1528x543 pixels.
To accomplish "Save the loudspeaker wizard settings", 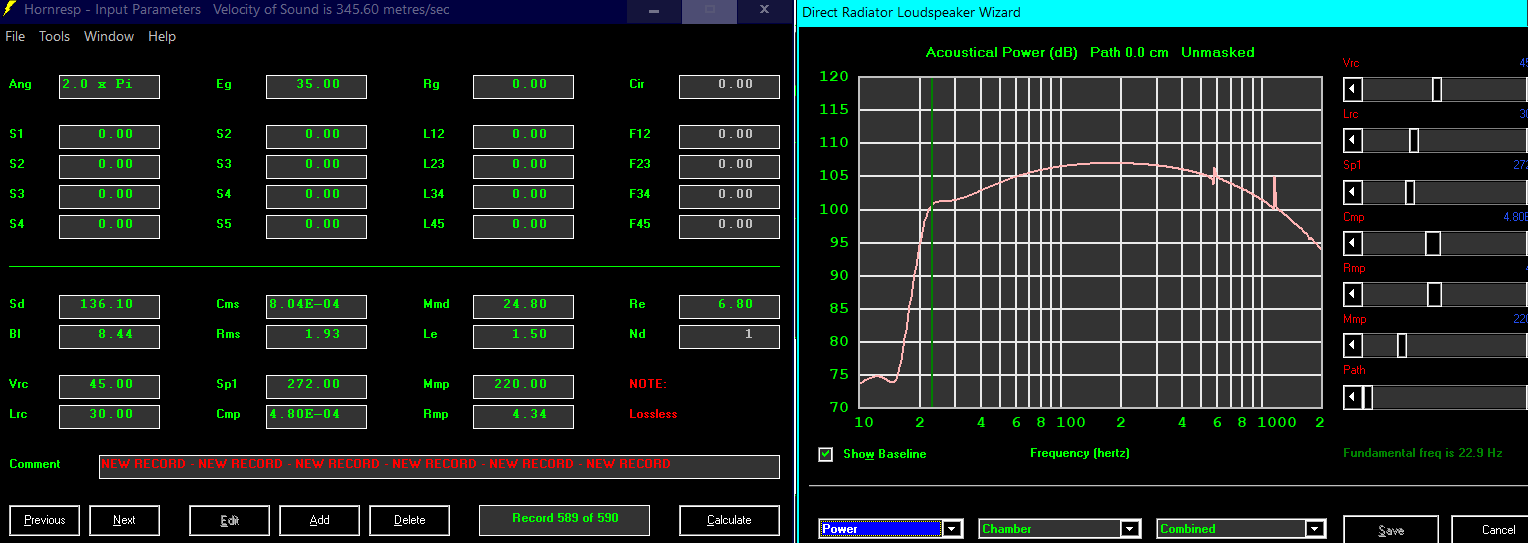I will click(1390, 530).
